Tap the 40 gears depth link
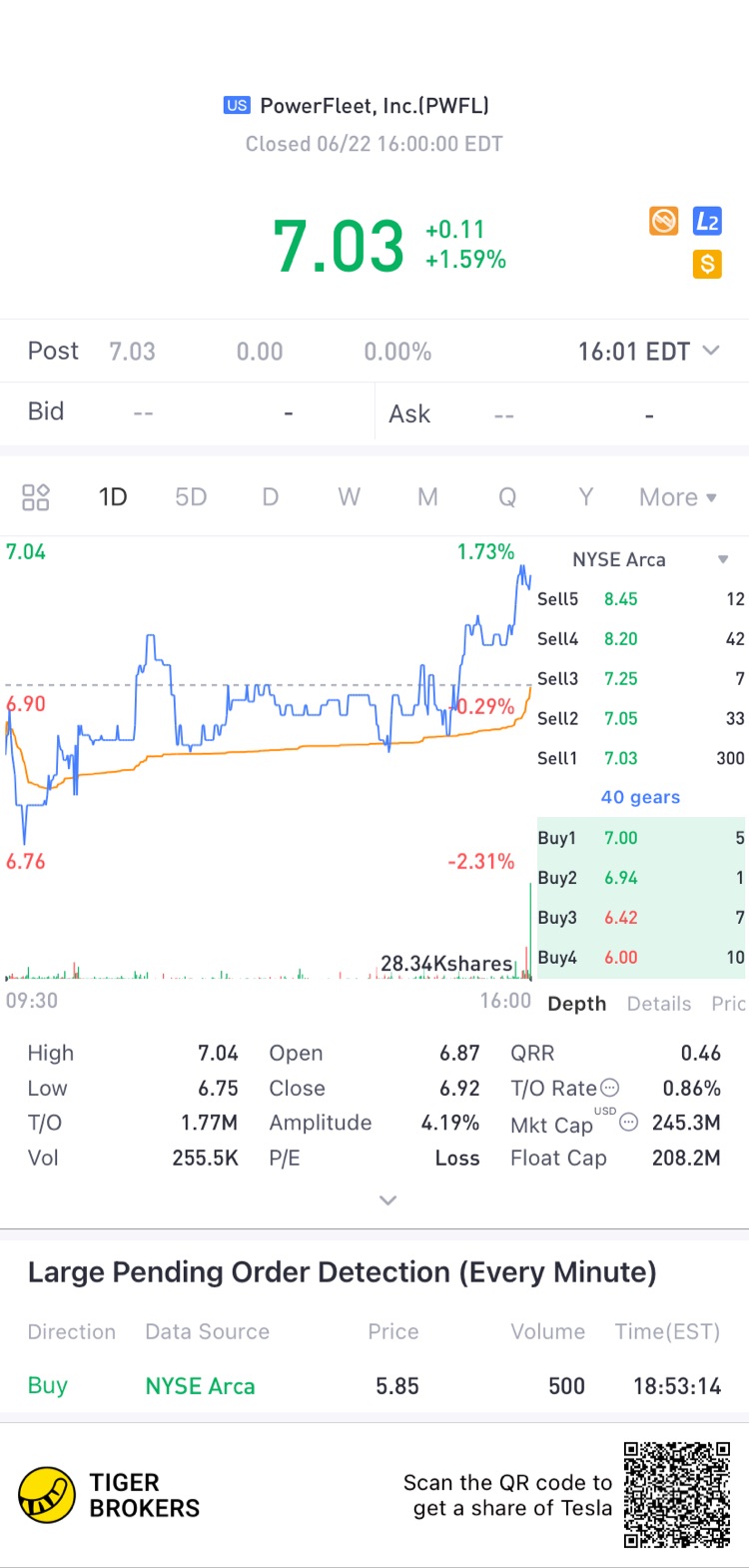The width and height of the screenshot is (749, 1568). pos(640,797)
